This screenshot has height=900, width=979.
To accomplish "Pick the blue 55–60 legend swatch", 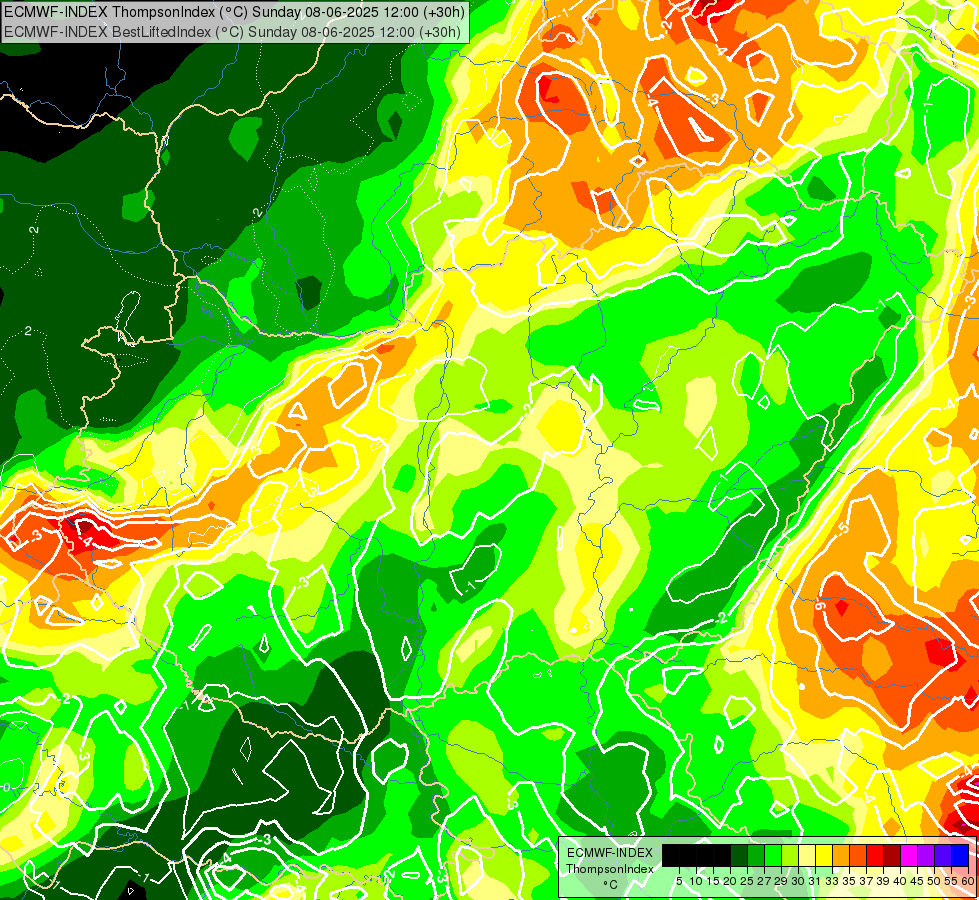I will (x=960, y=855).
